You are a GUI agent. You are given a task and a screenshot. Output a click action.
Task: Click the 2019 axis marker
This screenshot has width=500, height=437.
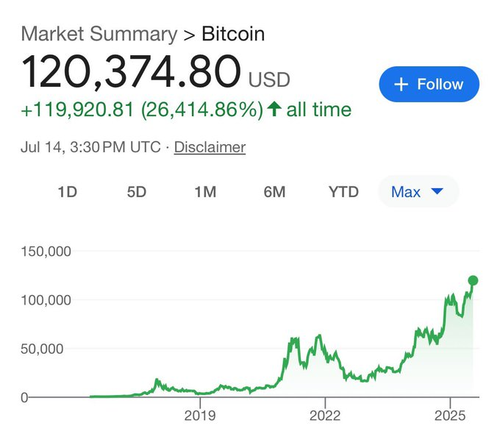(200, 415)
